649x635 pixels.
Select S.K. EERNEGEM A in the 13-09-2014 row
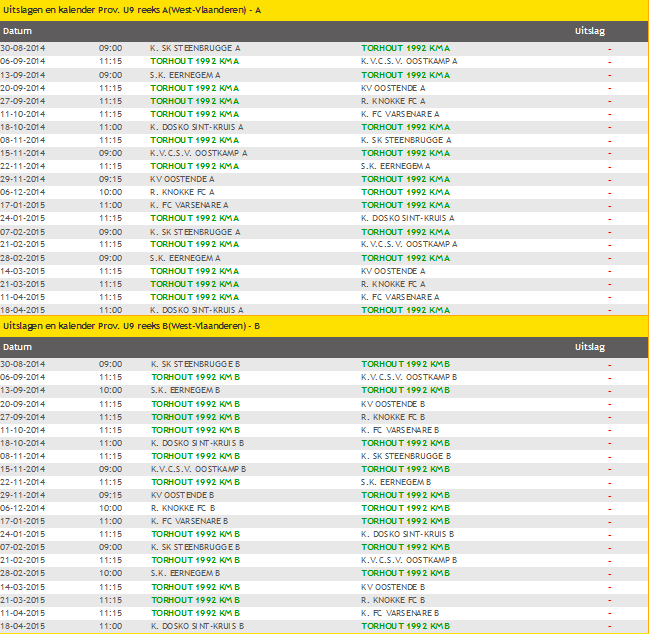pyautogui.click(x=185, y=75)
